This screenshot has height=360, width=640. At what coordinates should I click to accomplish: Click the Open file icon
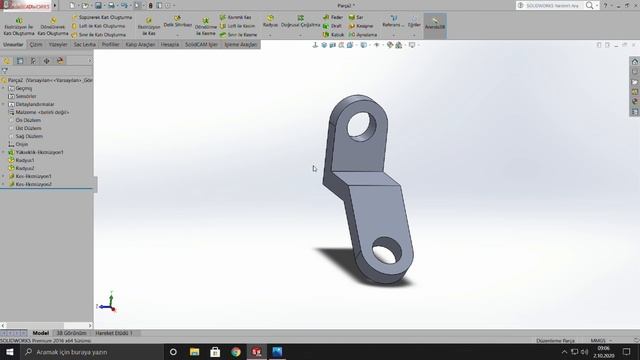coord(85,6)
